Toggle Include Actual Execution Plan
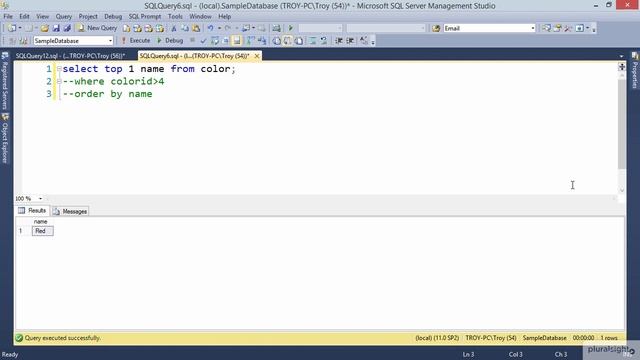 [x=251, y=41]
